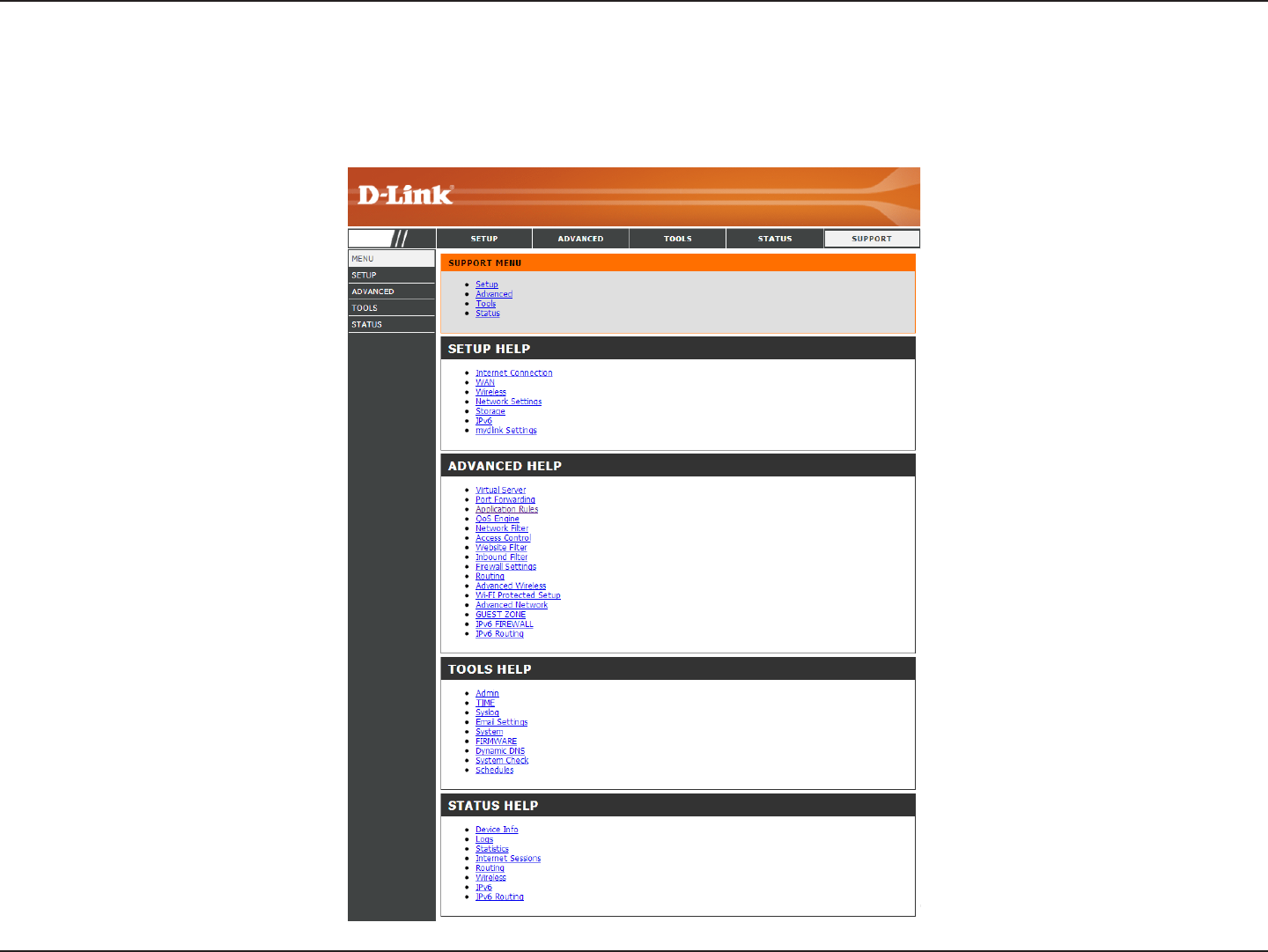This screenshot has height=952, width=1268.
Task: View the Virtual Server help topic
Action: click(501, 491)
